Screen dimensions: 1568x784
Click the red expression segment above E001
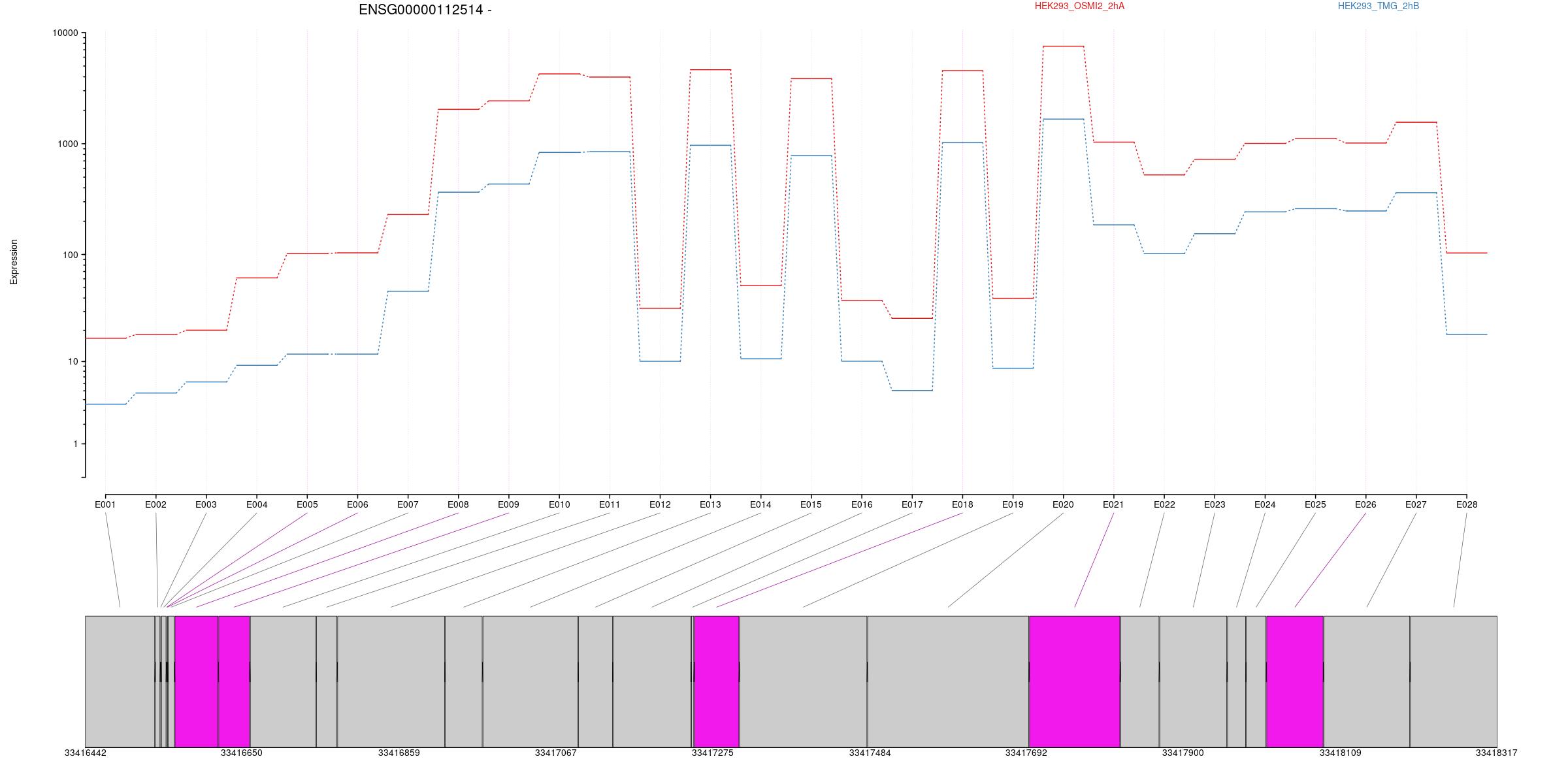pos(106,338)
